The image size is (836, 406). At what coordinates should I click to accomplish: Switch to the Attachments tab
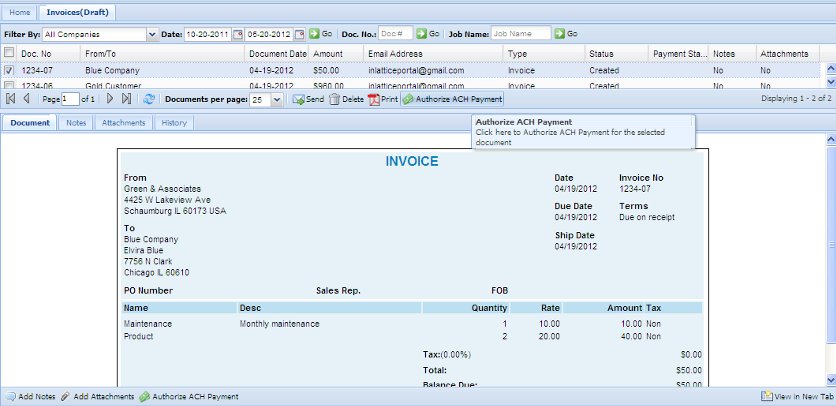coord(124,123)
